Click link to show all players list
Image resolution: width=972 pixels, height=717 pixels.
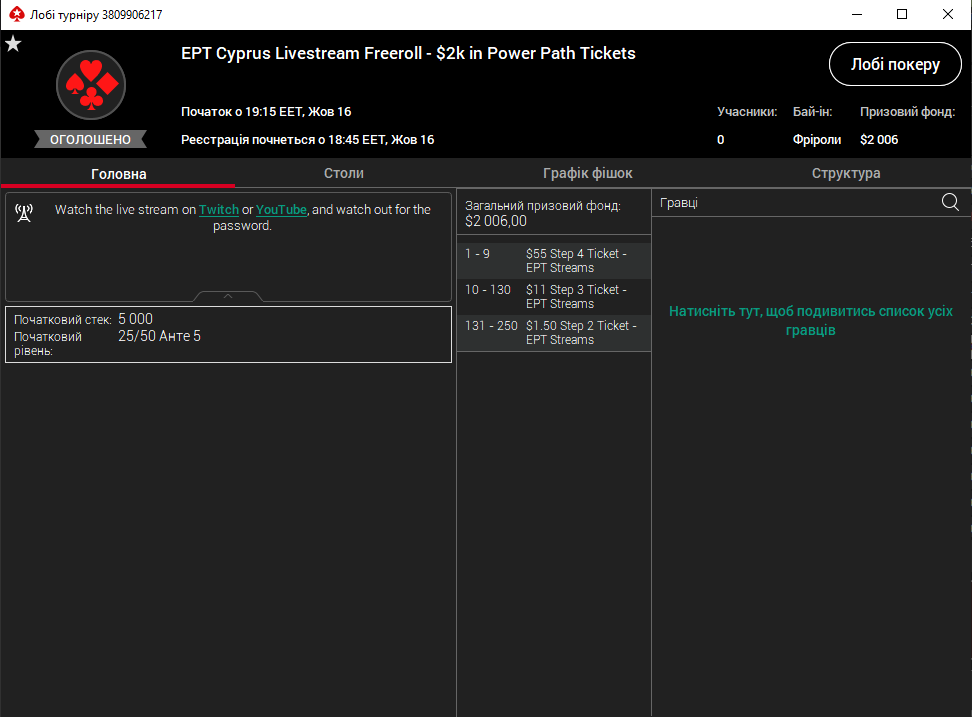point(811,320)
